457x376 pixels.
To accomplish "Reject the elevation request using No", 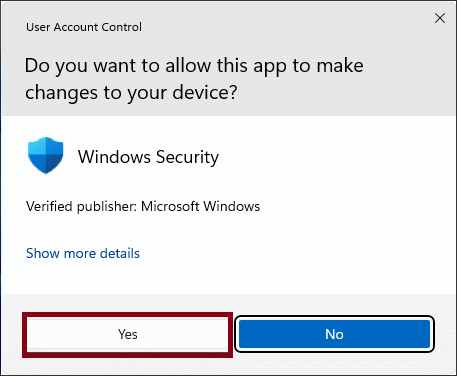I will 334,334.
